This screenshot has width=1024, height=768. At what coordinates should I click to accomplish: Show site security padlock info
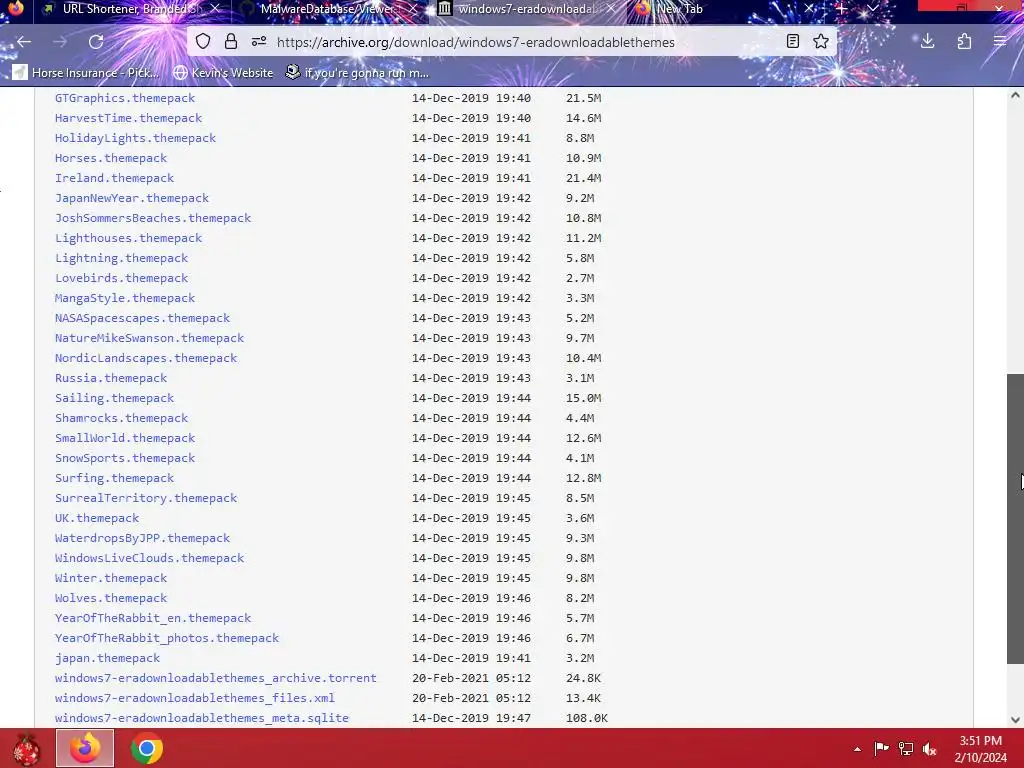[231, 42]
